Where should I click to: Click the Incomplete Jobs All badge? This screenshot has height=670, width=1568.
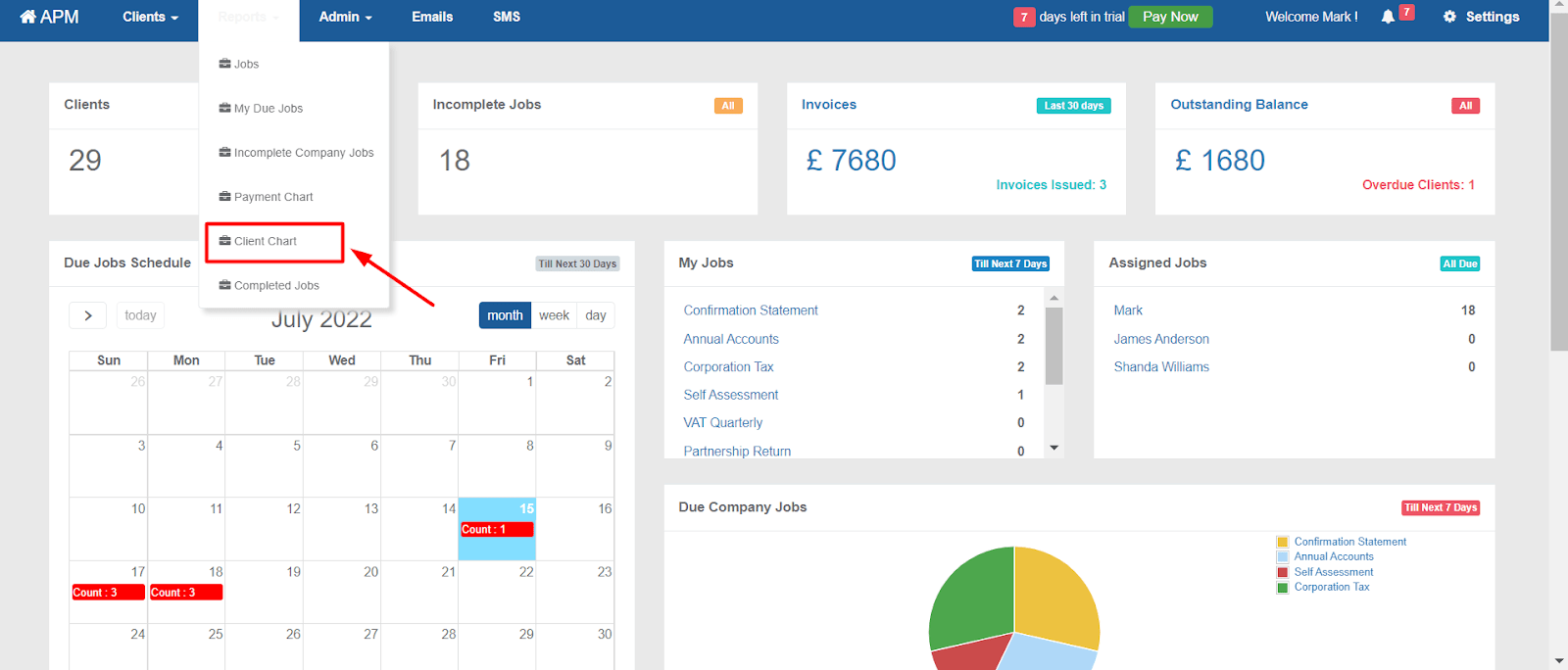728,106
